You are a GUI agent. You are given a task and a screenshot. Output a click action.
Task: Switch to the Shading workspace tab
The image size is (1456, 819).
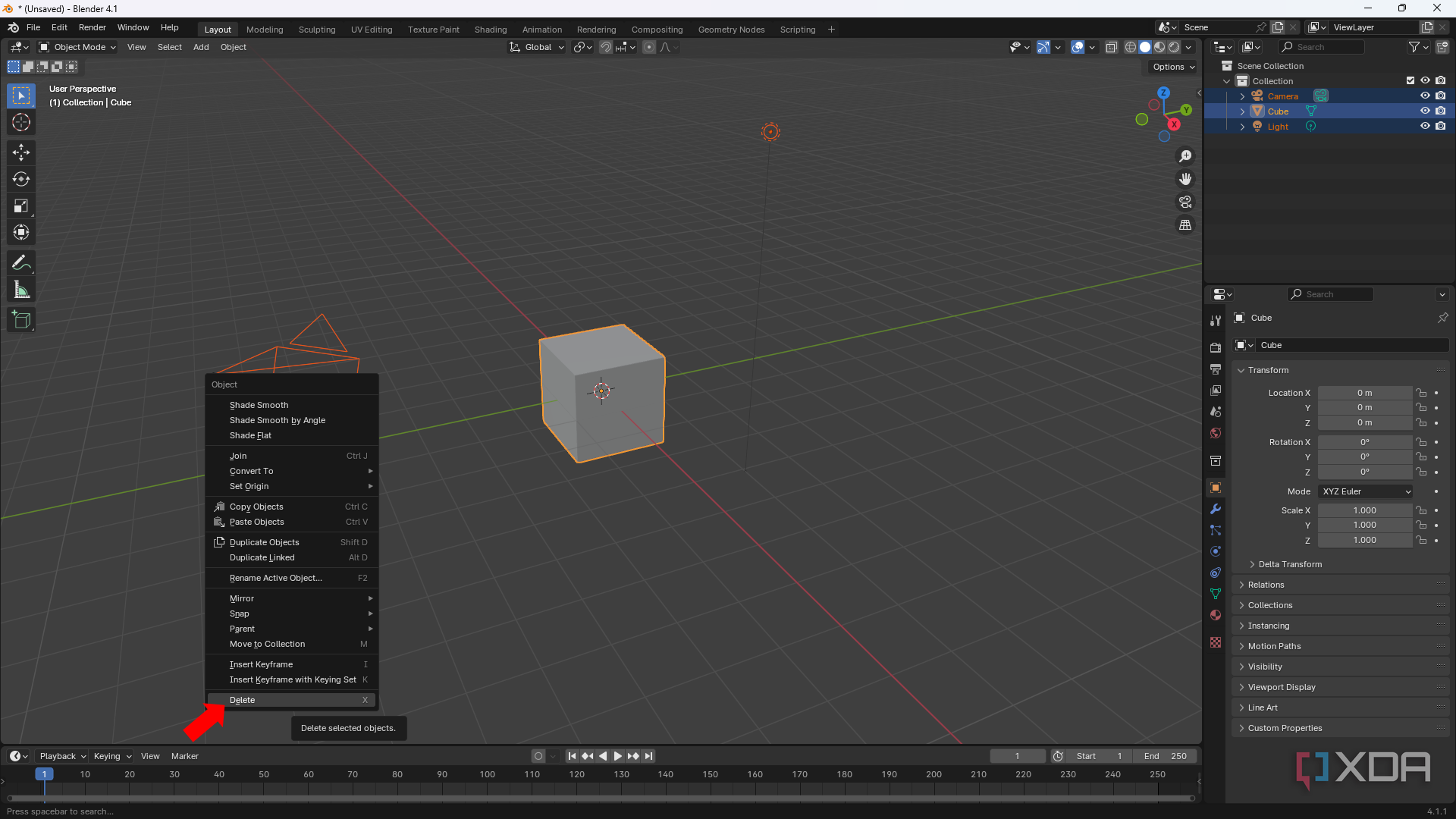coord(490,29)
